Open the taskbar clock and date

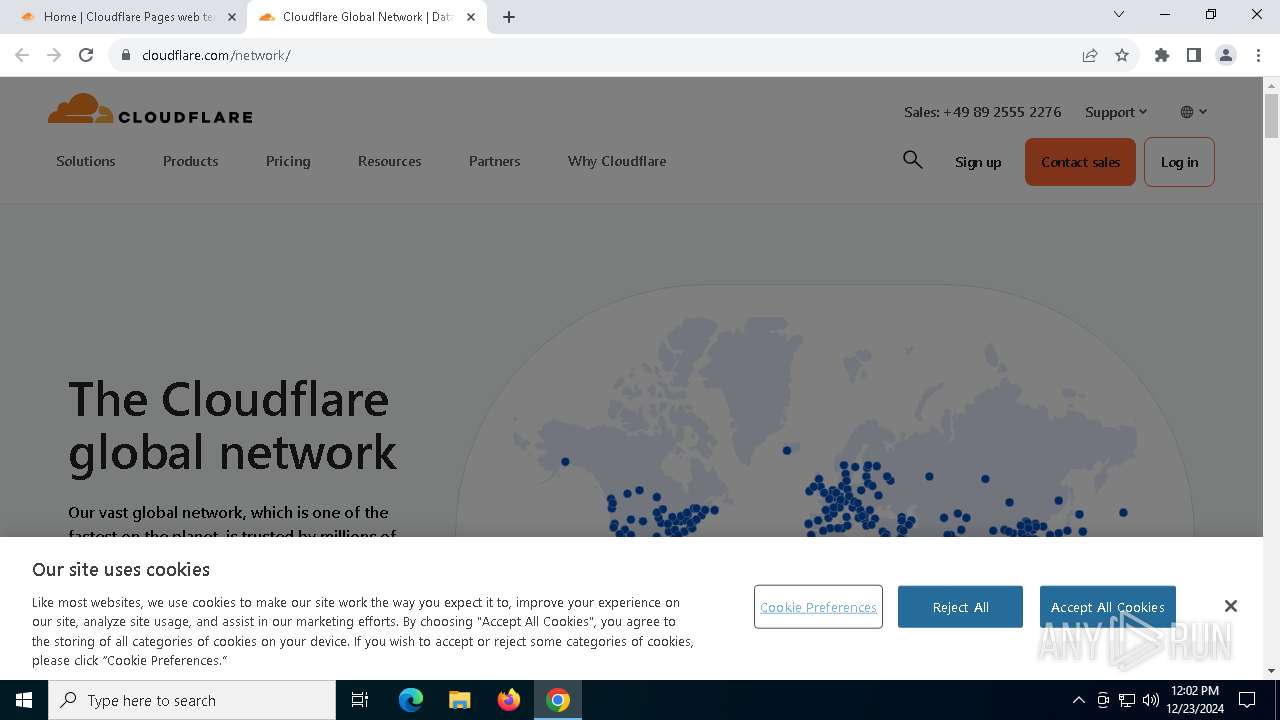[1195, 700]
